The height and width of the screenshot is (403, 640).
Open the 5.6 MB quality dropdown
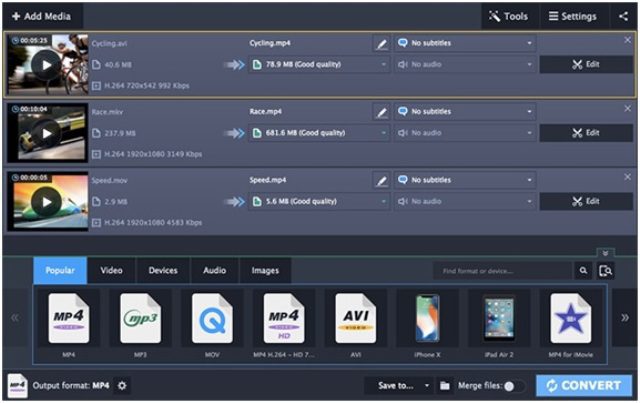point(319,201)
